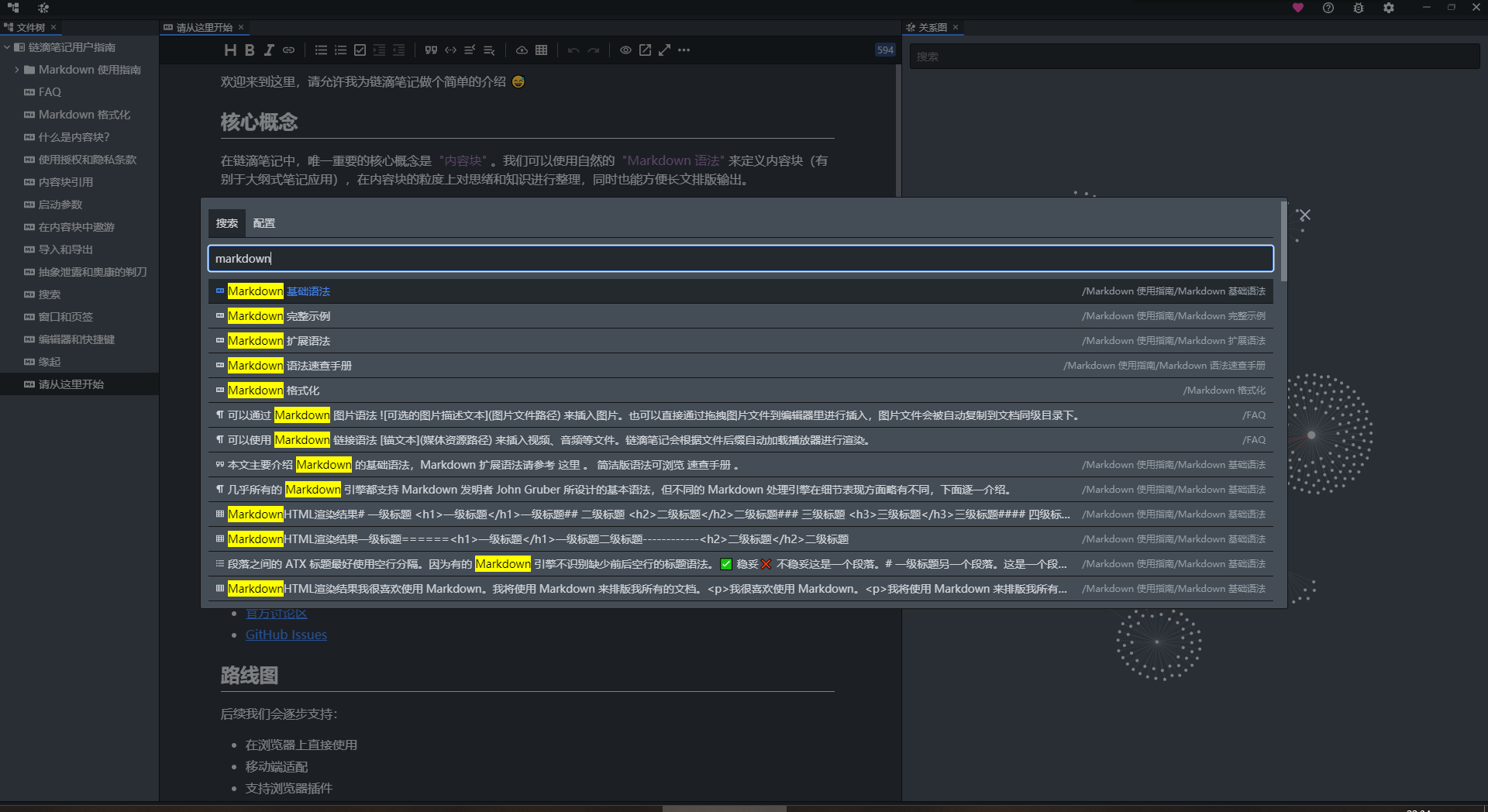Select the 文件树 panel tab
Image resolution: width=1488 pixels, height=812 pixels.
pos(30,27)
